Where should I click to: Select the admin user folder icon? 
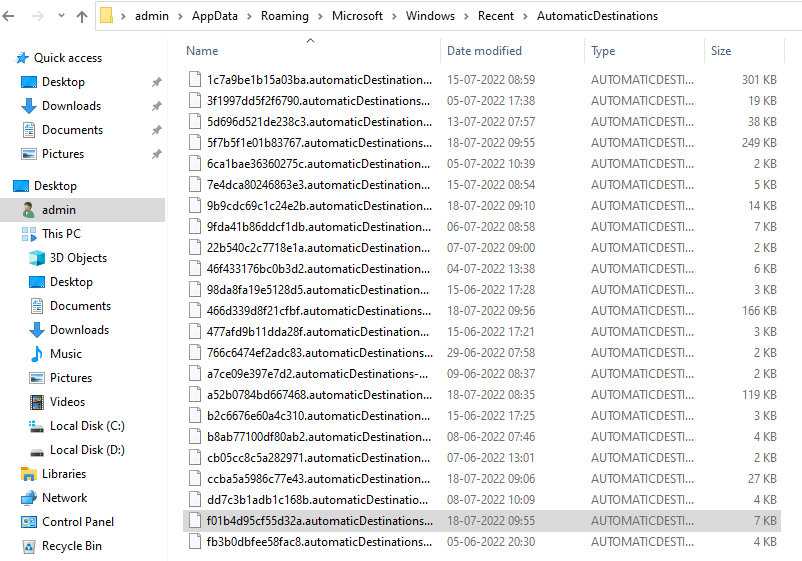pyautogui.click(x=29, y=210)
